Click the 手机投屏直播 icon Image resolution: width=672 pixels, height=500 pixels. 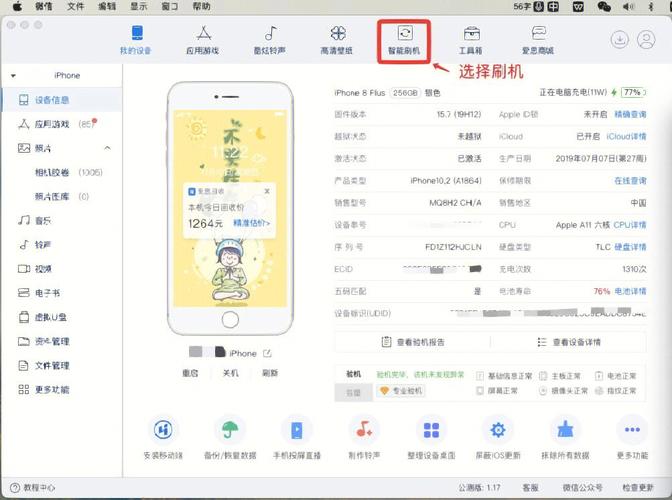[x=297, y=430]
